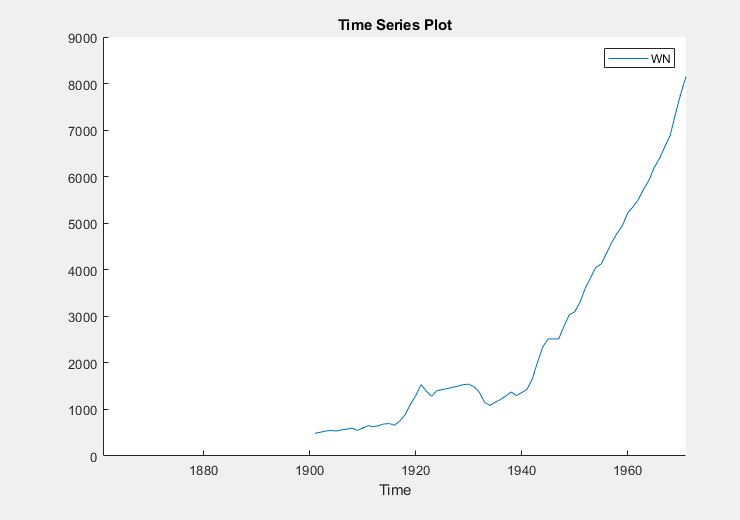740x520 pixels.
Task: Click the highest point of the WN line
Action: point(685,77)
